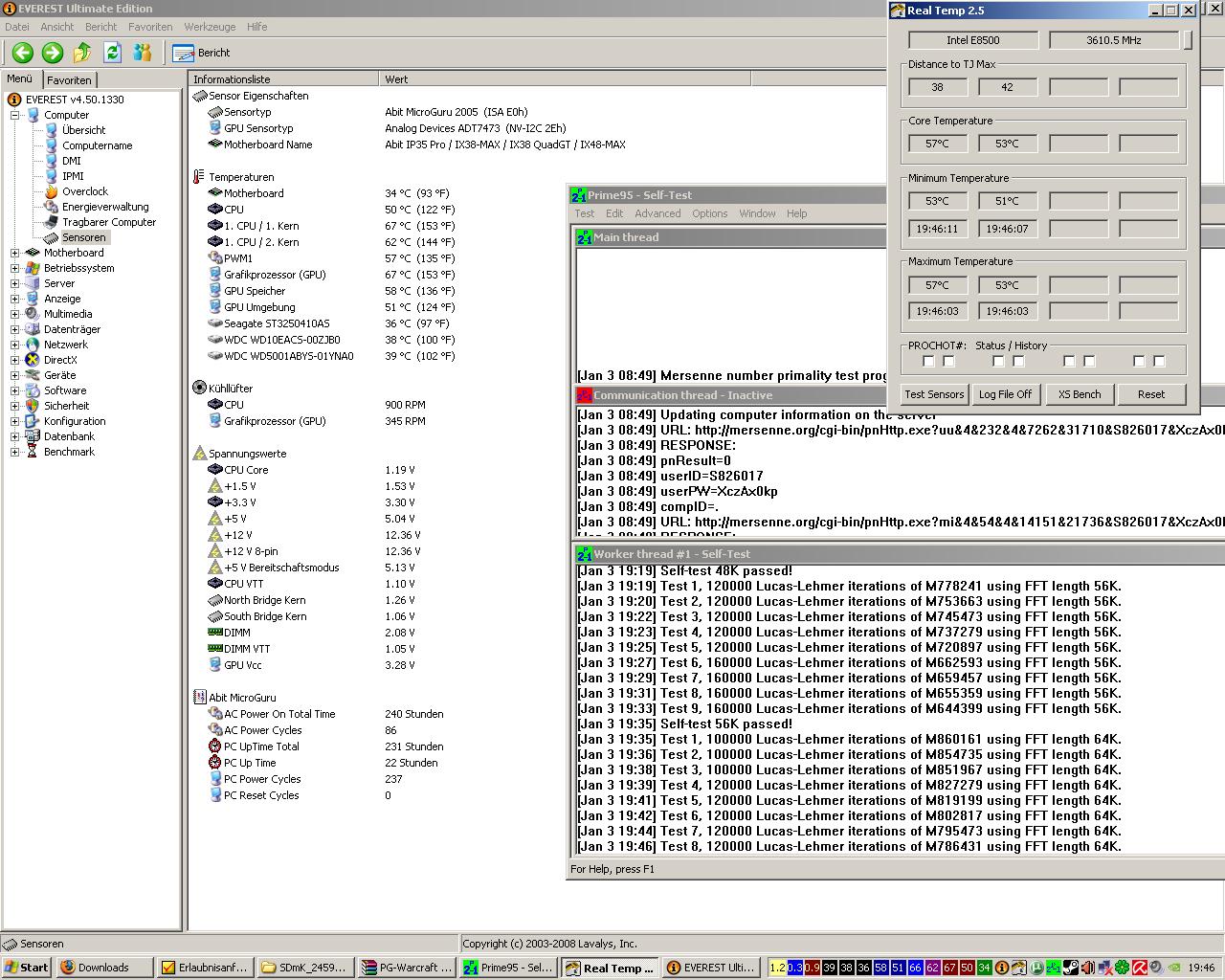1225x980 pixels.
Task: Click the Informationsliste column header
Action: click(284, 79)
